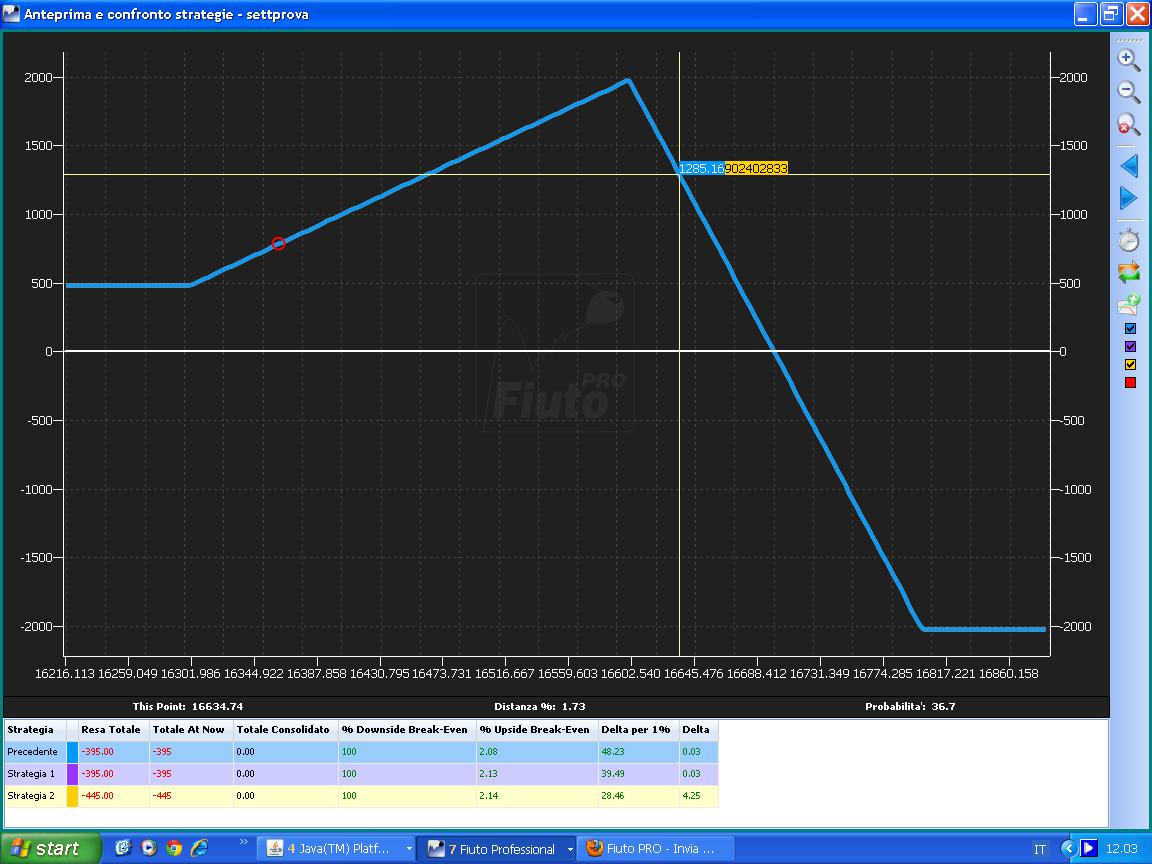The width and height of the screenshot is (1152, 864).
Task: Click the stopwatch icon in the sidebar
Action: [1128, 240]
